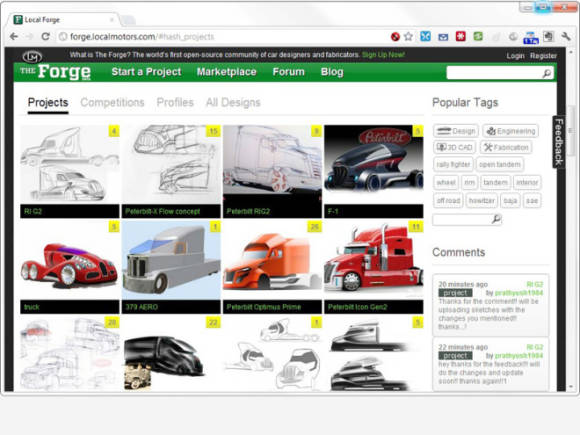The width and height of the screenshot is (580, 435).
Task: Switch to the Competitions tab
Action: click(x=112, y=102)
